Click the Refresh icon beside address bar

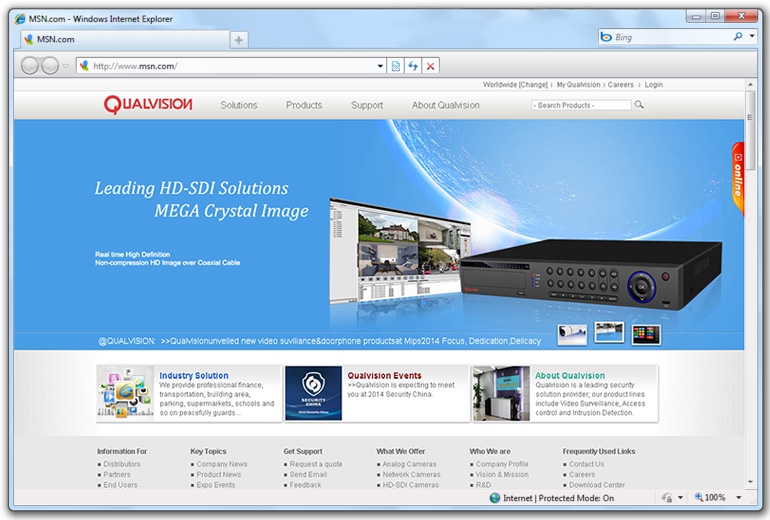pos(413,66)
